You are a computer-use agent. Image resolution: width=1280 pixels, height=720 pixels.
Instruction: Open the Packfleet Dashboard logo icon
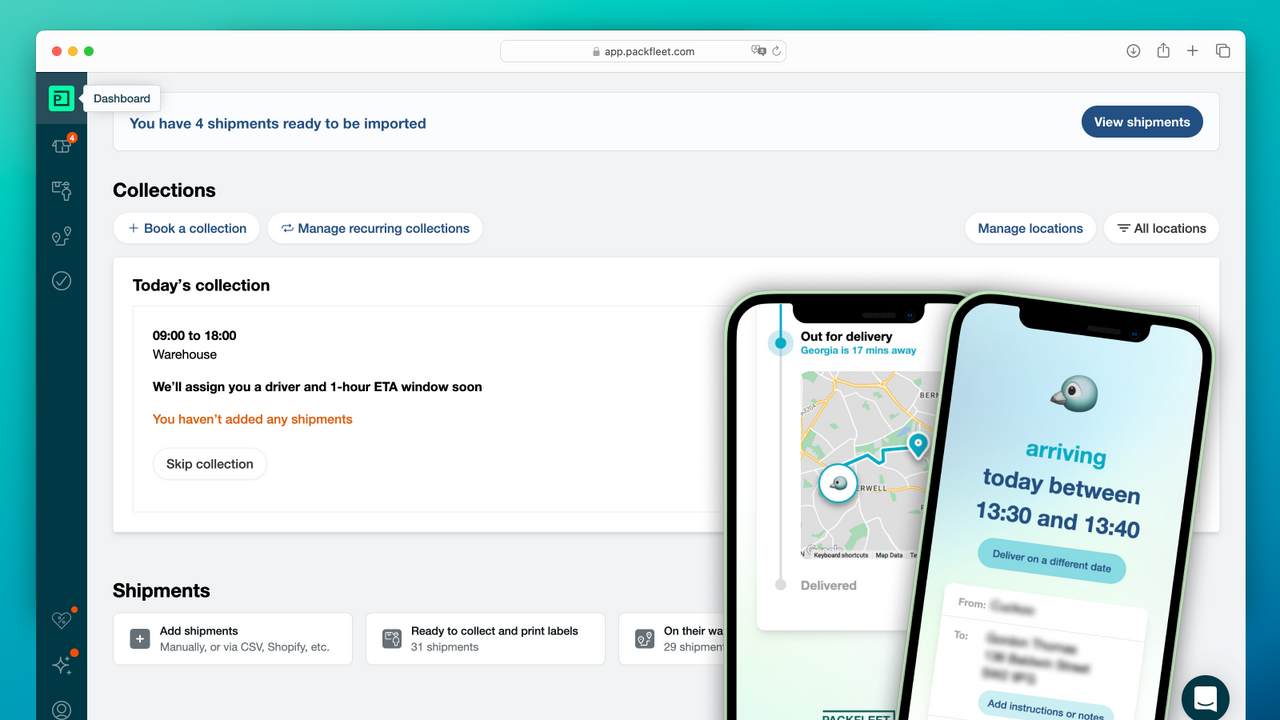[61, 98]
